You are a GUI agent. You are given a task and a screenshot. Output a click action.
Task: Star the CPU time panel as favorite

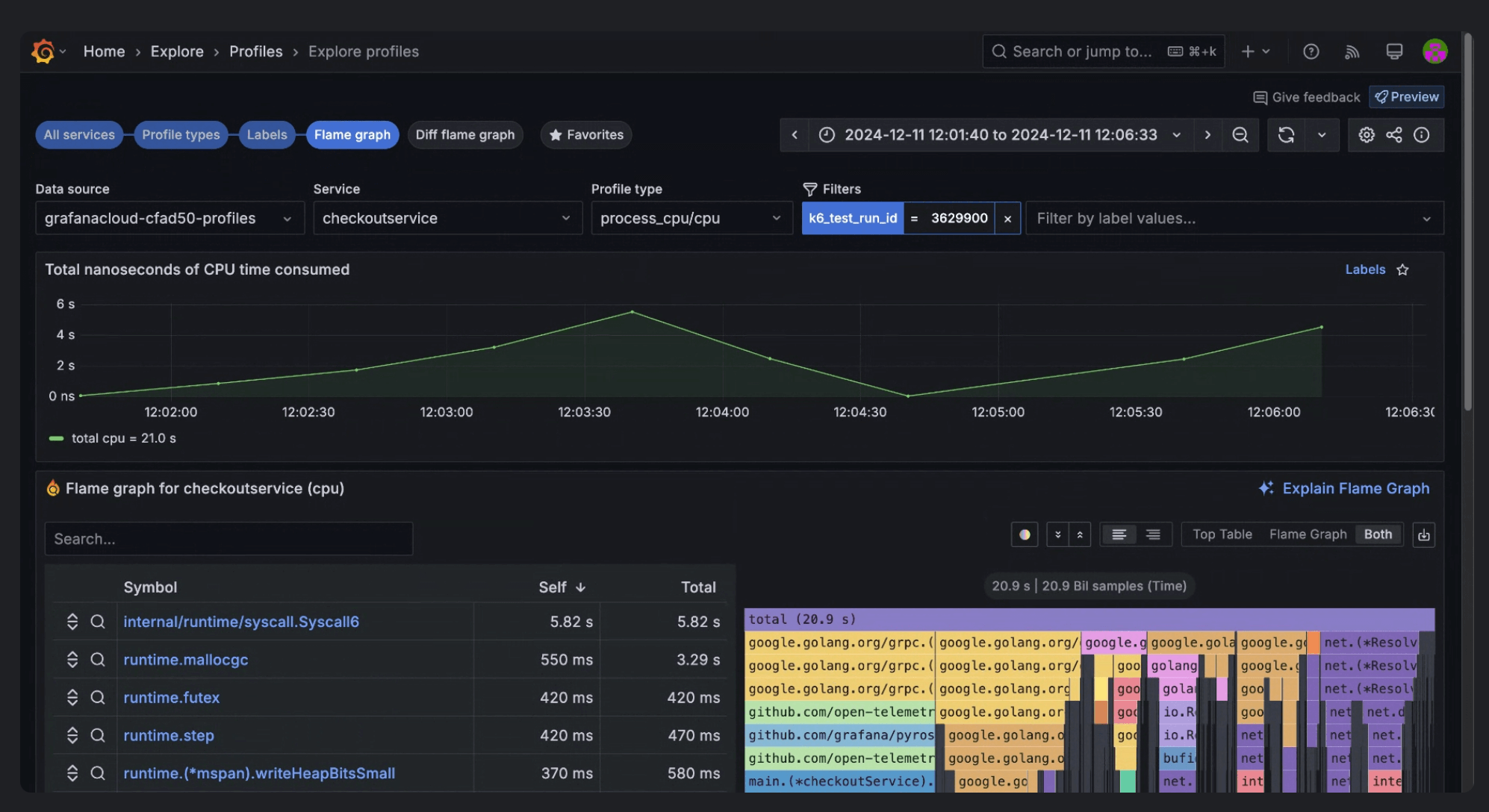1402,269
